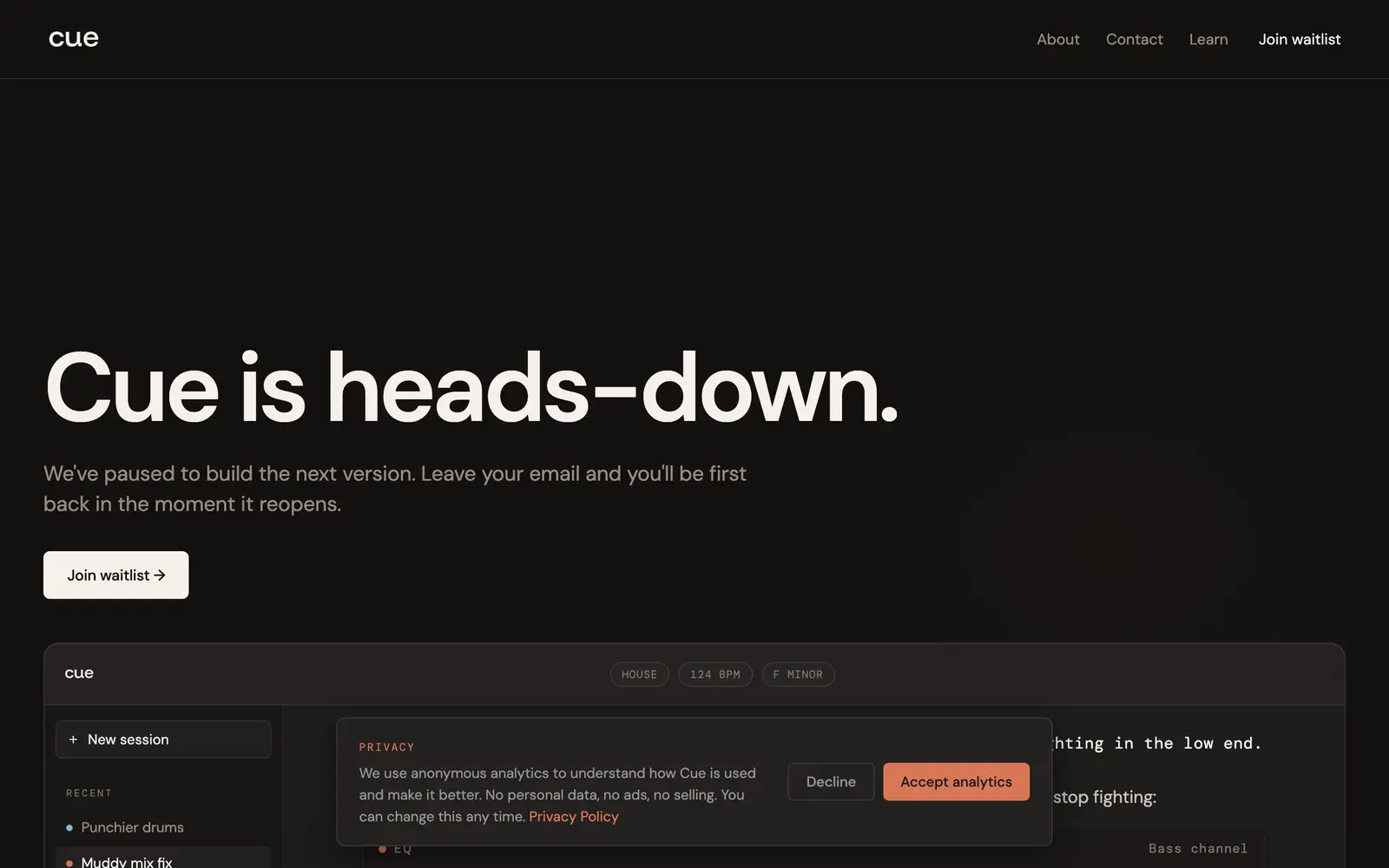Image resolution: width=1389 pixels, height=868 pixels.
Task: Open the Muddy mix fix session
Action: (x=163, y=859)
